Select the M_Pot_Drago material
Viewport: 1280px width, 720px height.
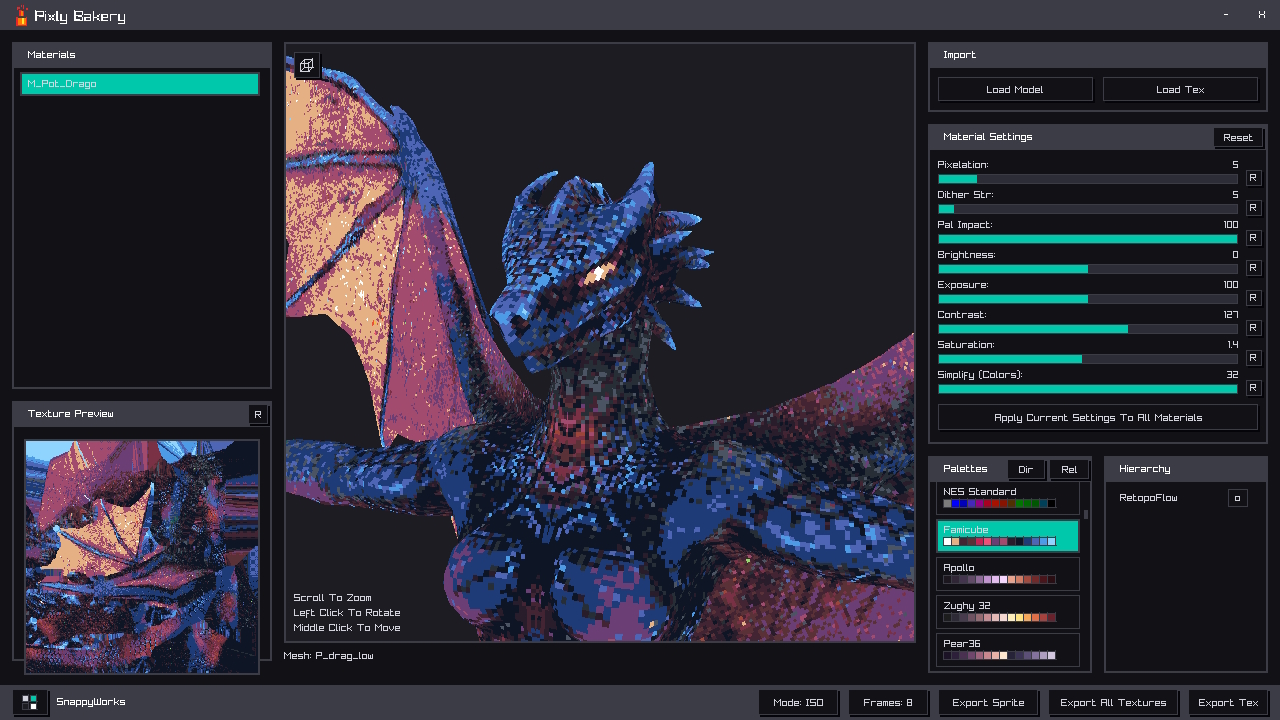(140, 84)
